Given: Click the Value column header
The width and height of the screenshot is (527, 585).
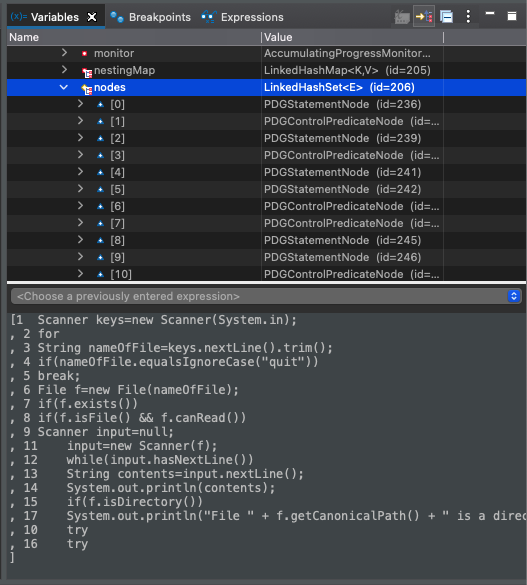Looking at the screenshot, I should [x=352, y=37].
